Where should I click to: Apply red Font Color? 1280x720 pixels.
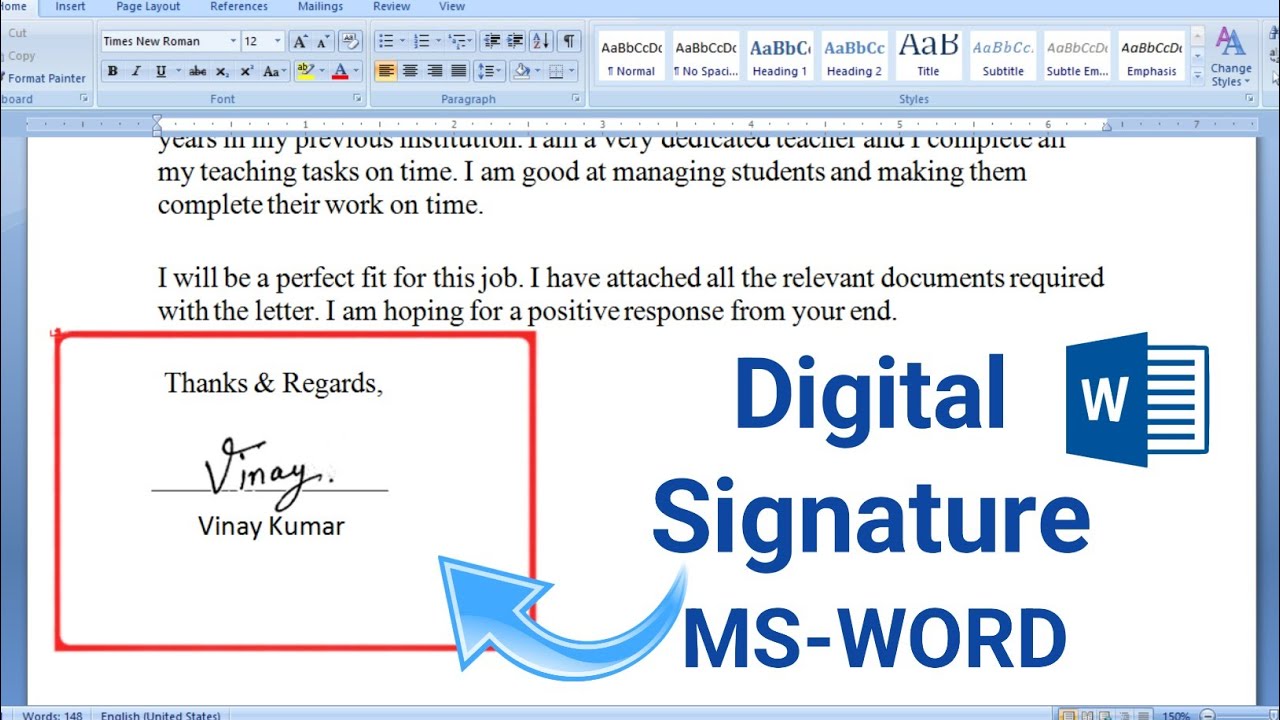click(x=340, y=71)
